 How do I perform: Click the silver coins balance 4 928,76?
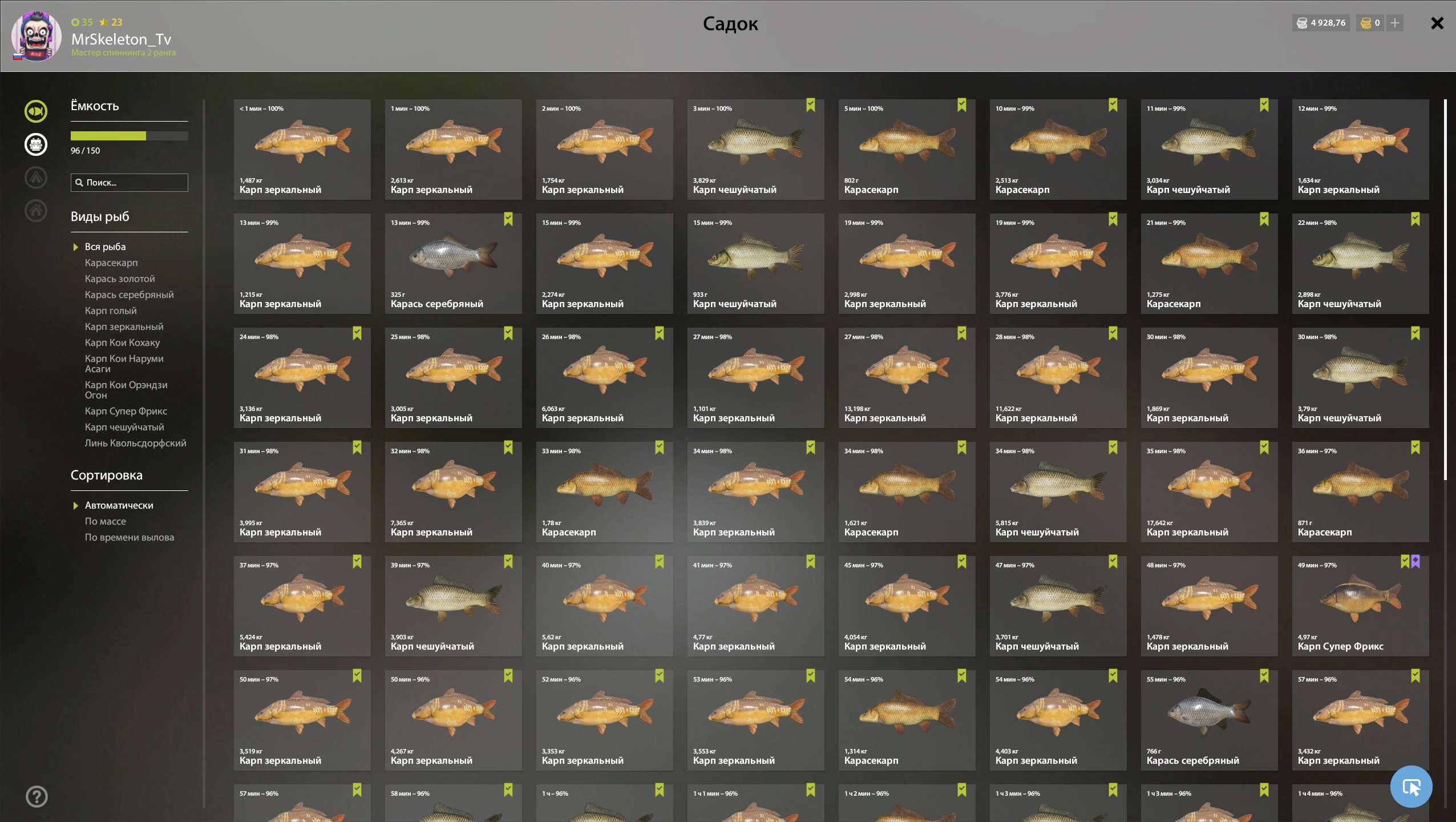[x=1321, y=23]
